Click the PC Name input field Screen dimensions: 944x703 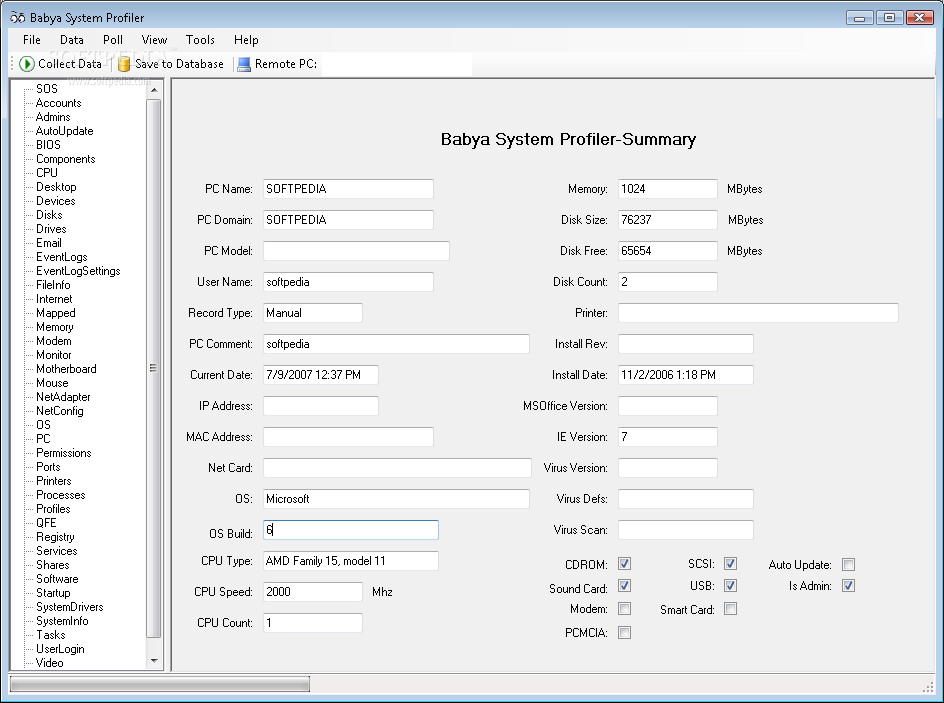click(x=348, y=189)
